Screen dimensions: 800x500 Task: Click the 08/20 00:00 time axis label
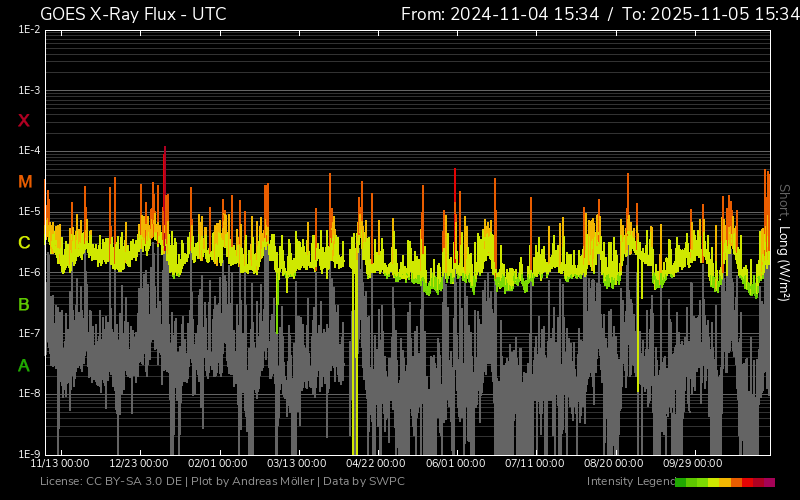(614, 464)
